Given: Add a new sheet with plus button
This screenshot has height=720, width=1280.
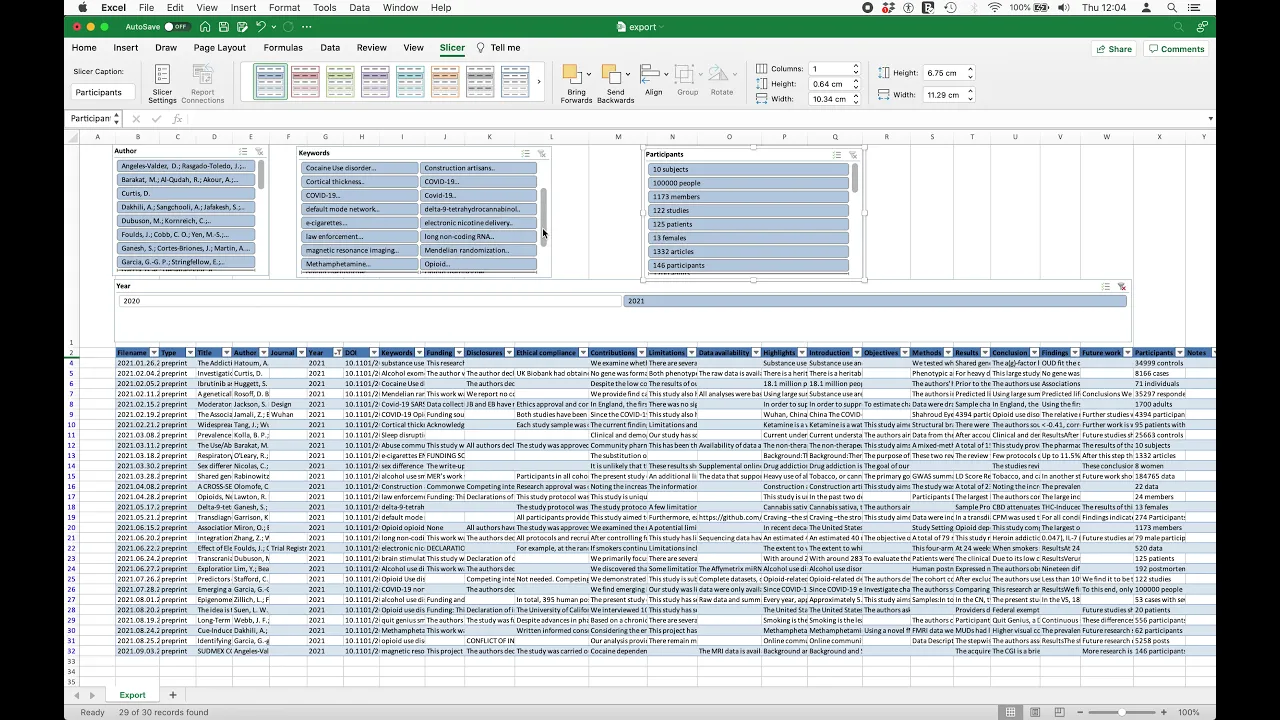Looking at the screenshot, I should click(x=172, y=695).
